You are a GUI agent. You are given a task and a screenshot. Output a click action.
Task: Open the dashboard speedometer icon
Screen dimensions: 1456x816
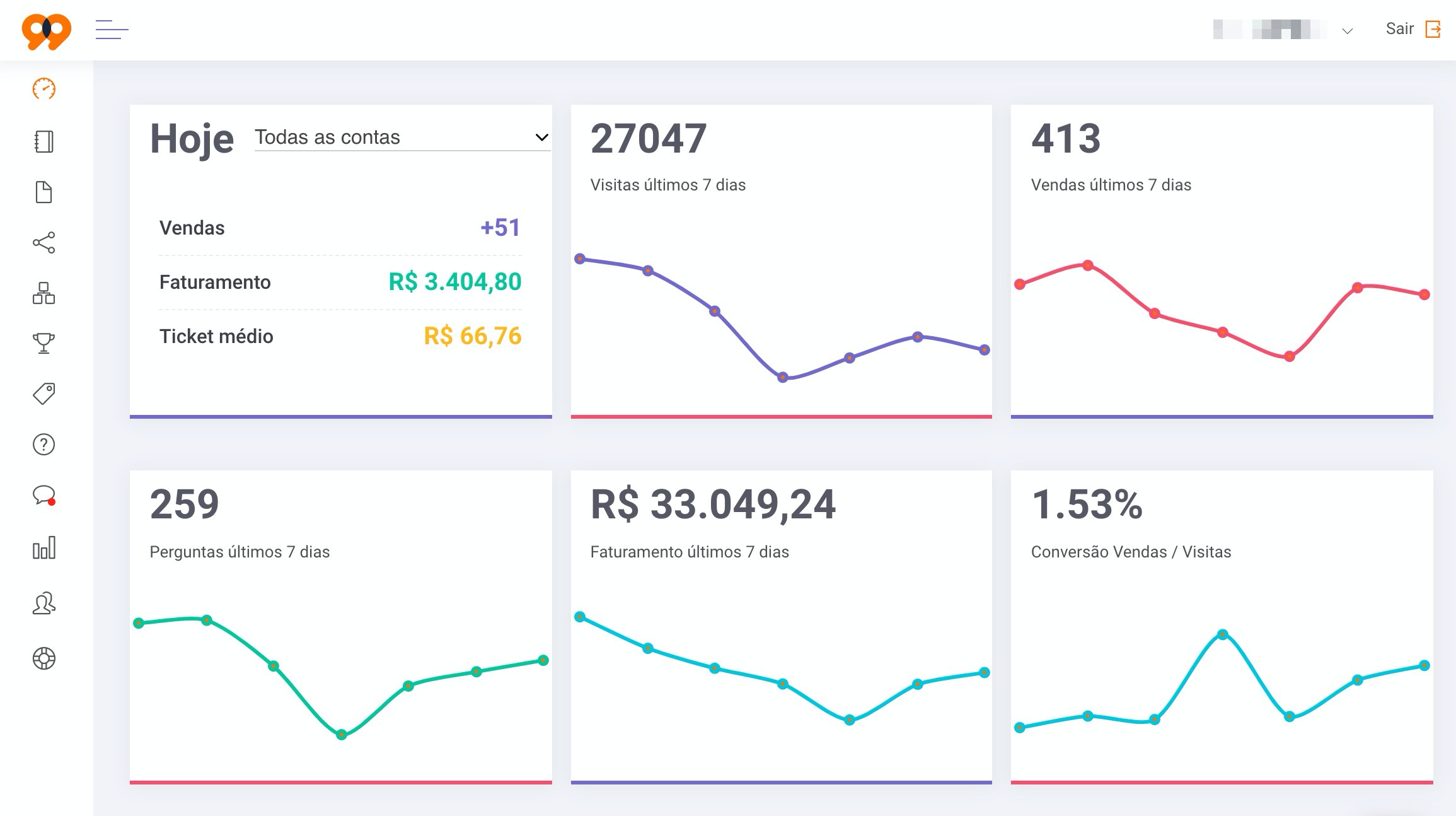point(44,89)
